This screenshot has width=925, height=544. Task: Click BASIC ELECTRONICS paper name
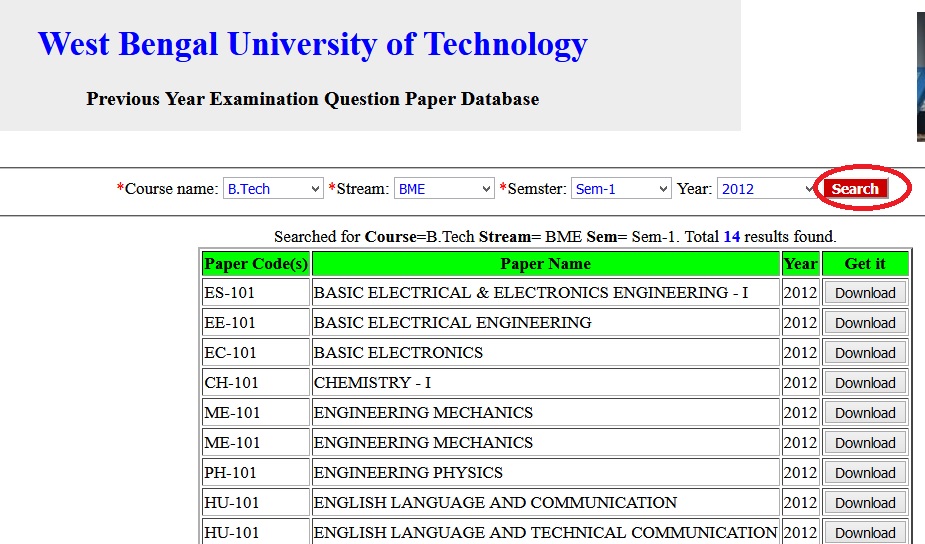[x=398, y=353]
